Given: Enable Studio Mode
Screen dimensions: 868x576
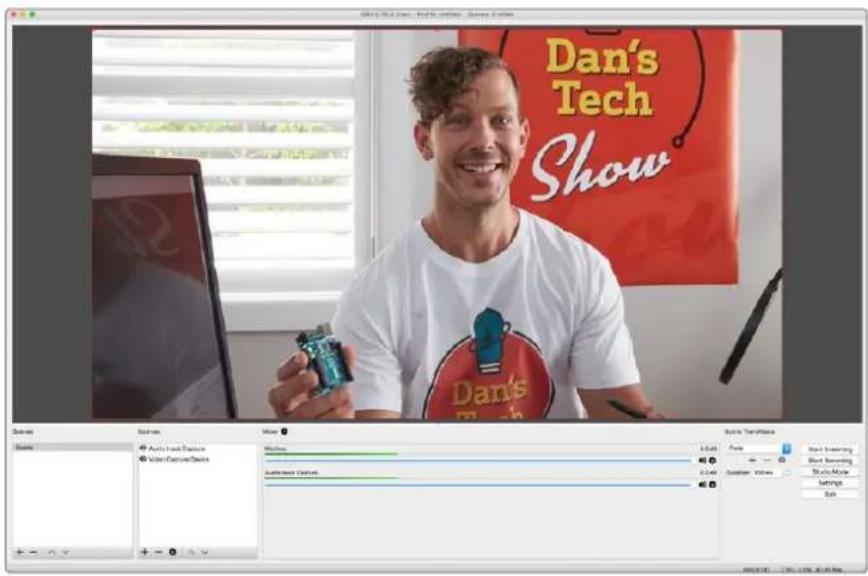Looking at the screenshot, I should click(829, 471).
